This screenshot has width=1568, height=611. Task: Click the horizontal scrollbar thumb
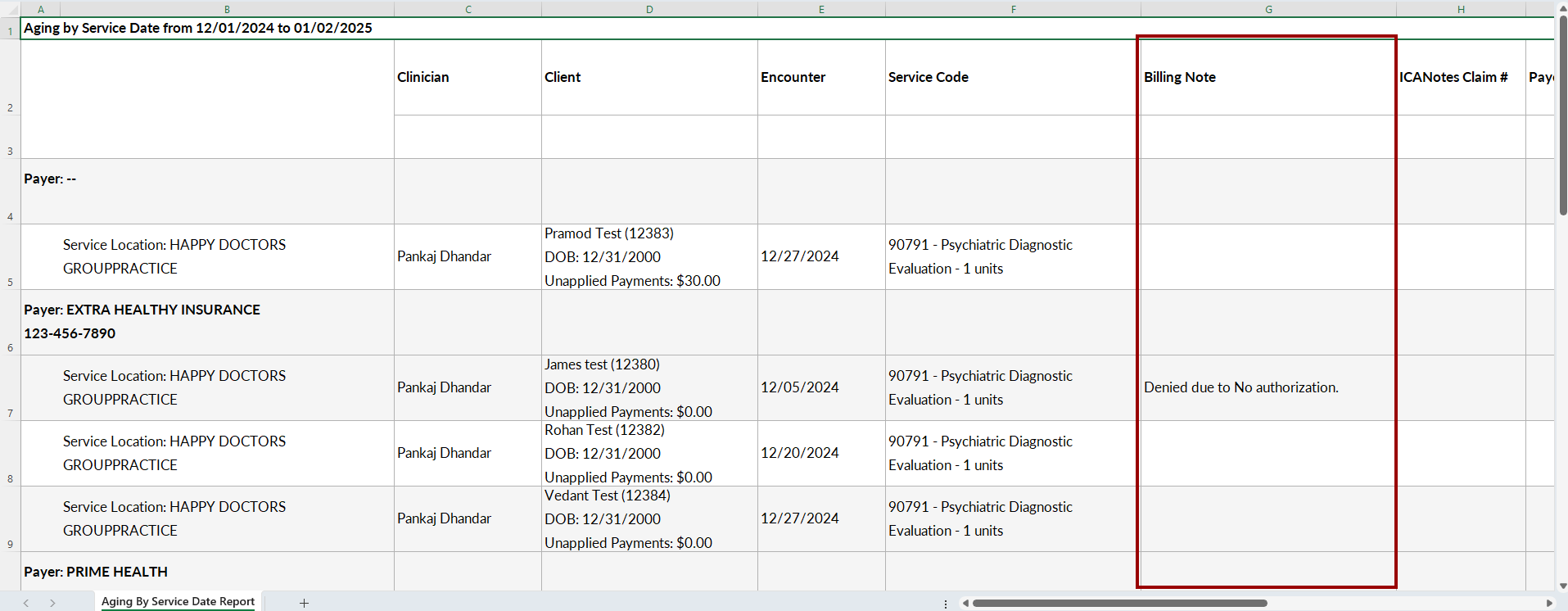[1119, 603]
